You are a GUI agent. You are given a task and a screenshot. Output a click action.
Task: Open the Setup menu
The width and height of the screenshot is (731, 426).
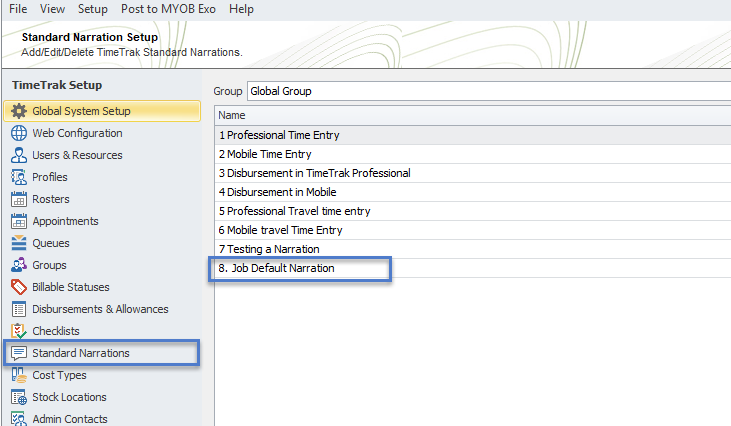[x=93, y=9]
